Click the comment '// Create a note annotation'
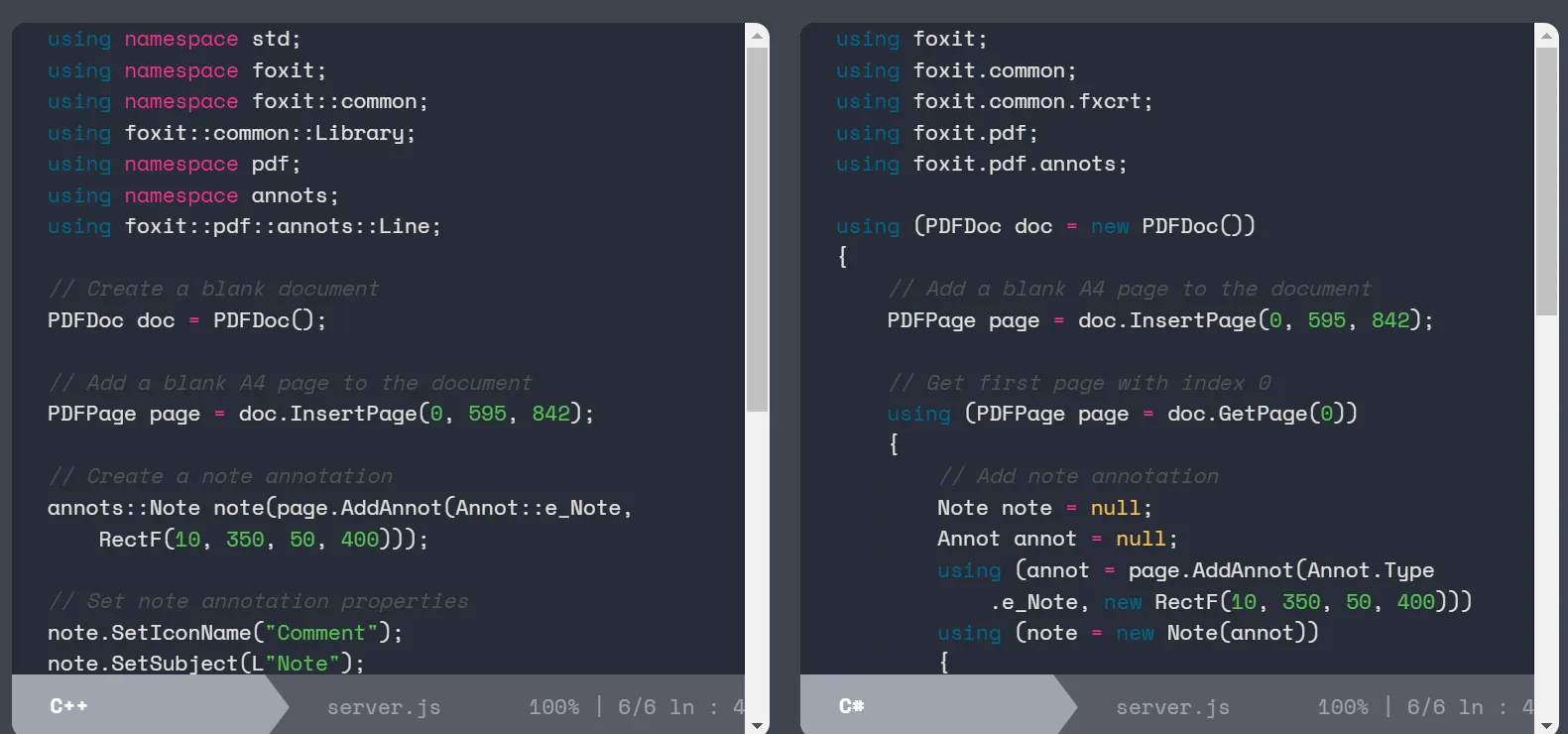Screen dimensions: 1568x734 click(x=220, y=477)
